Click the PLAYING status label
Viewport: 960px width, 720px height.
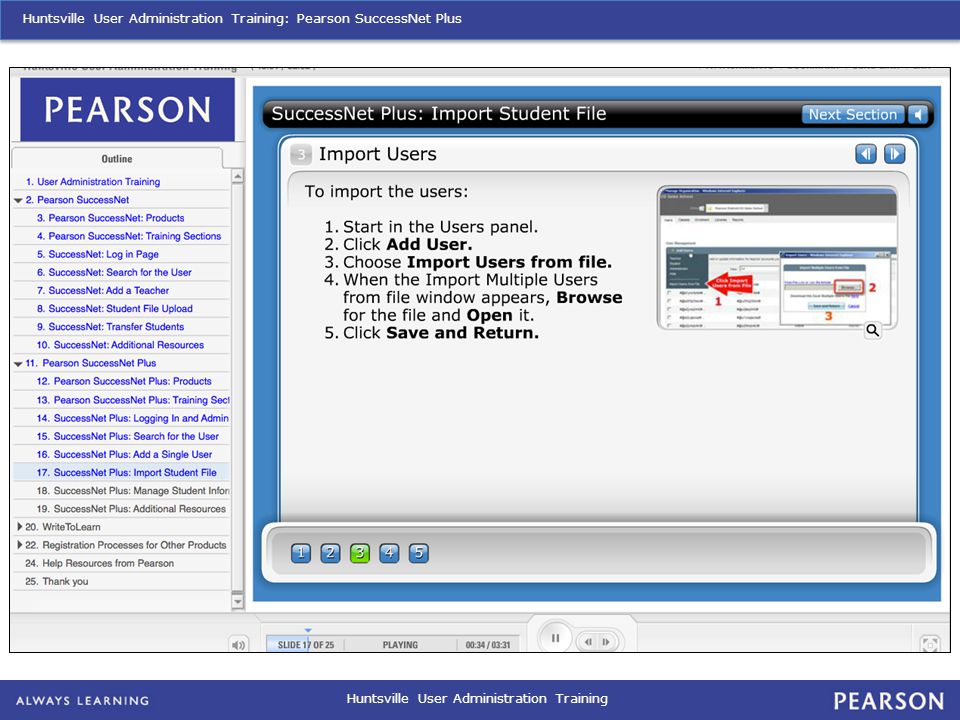tap(400, 645)
